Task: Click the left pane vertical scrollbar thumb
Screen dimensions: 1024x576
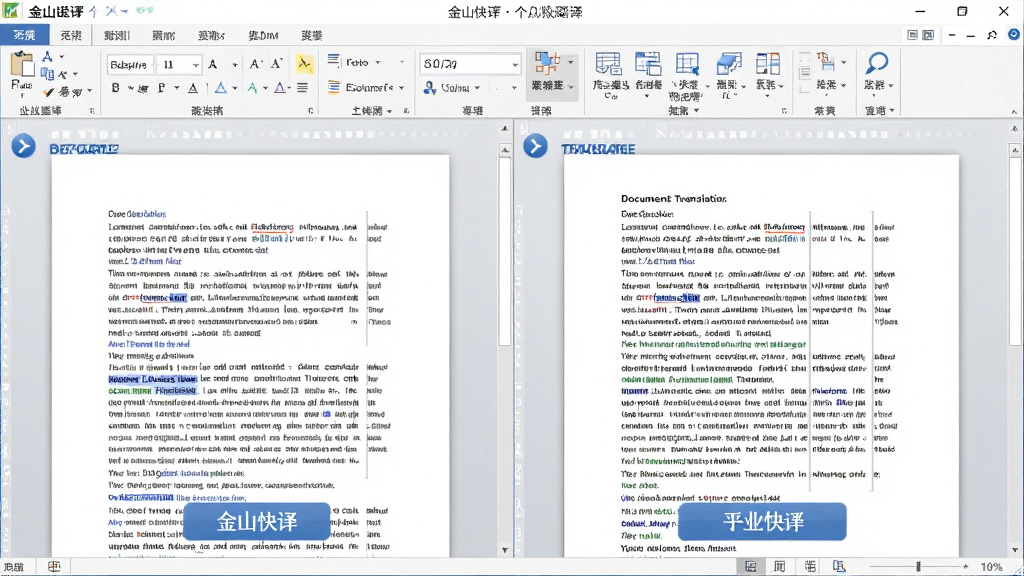Action: pyautogui.click(x=505, y=251)
